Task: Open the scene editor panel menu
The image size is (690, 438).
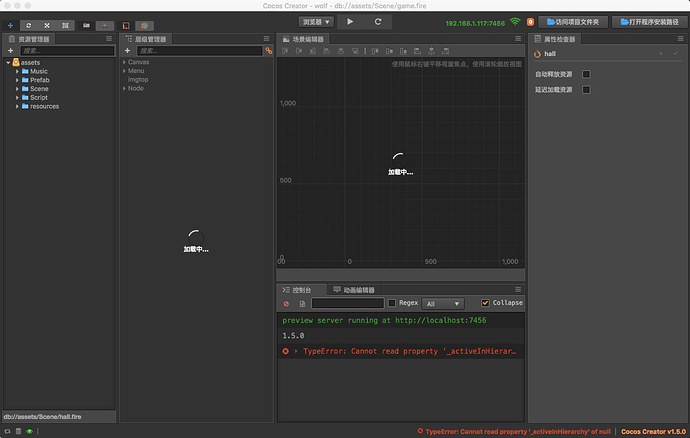Action: click(x=518, y=39)
